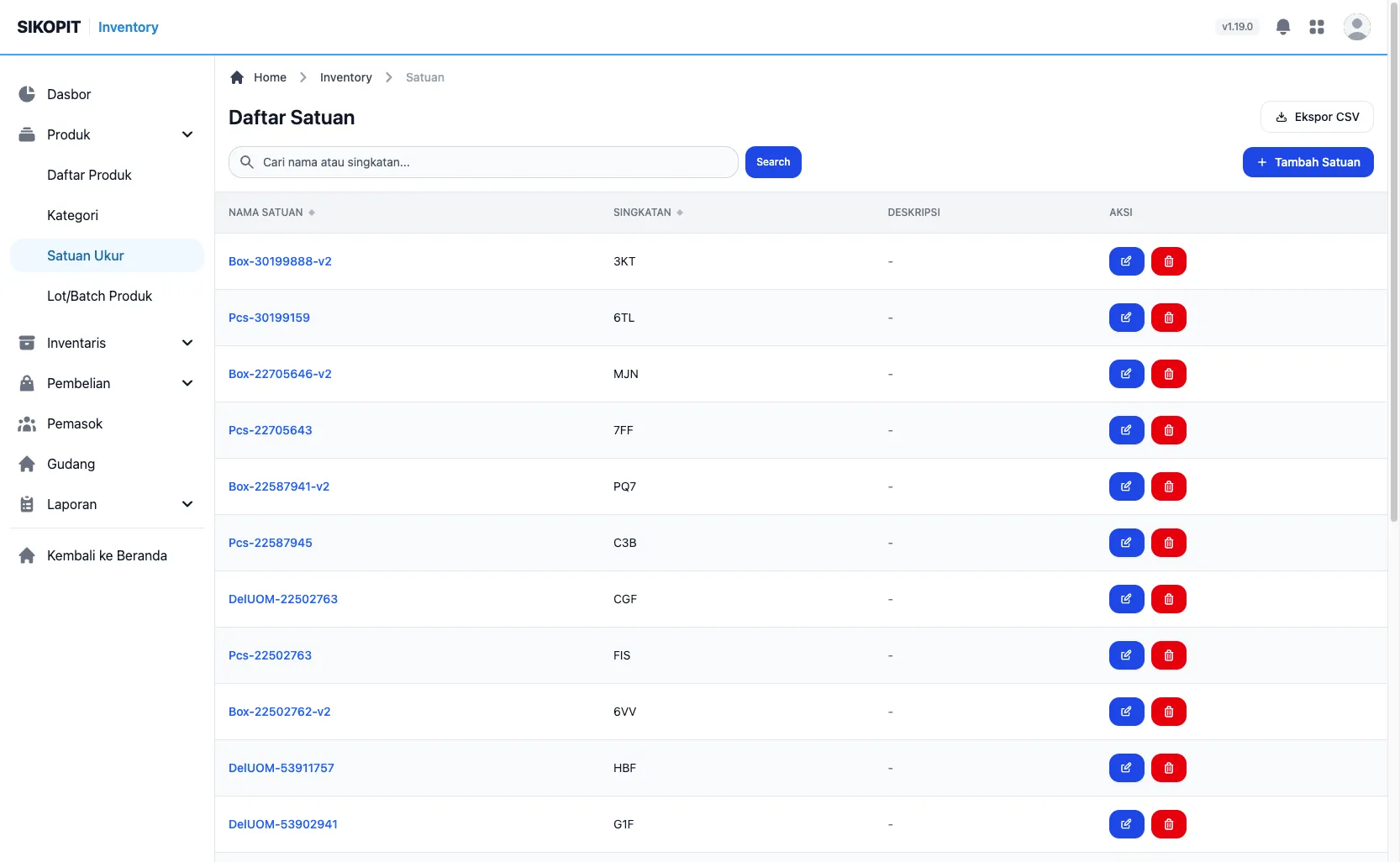This screenshot has width=1400, height=862.
Task: Expand the Laporan menu chevron
Action: pyautogui.click(x=187, y=504)
